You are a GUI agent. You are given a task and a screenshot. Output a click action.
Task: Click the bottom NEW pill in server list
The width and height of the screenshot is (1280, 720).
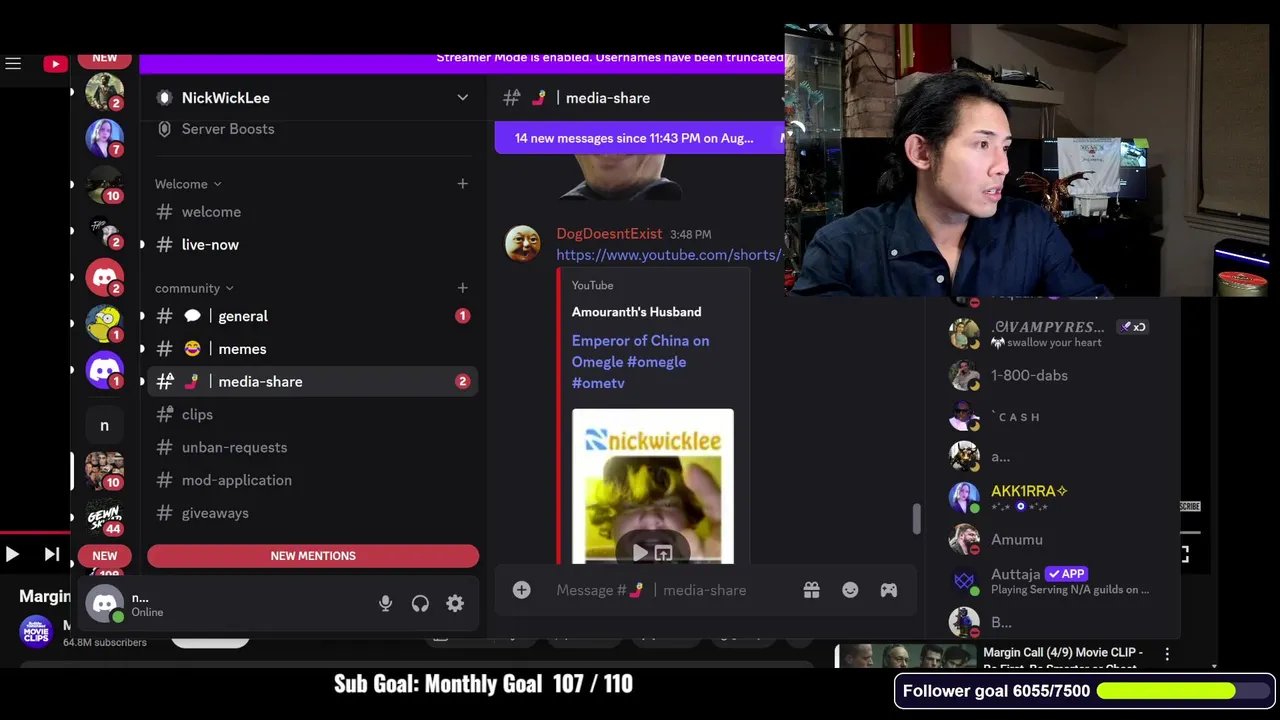point(105,556)
